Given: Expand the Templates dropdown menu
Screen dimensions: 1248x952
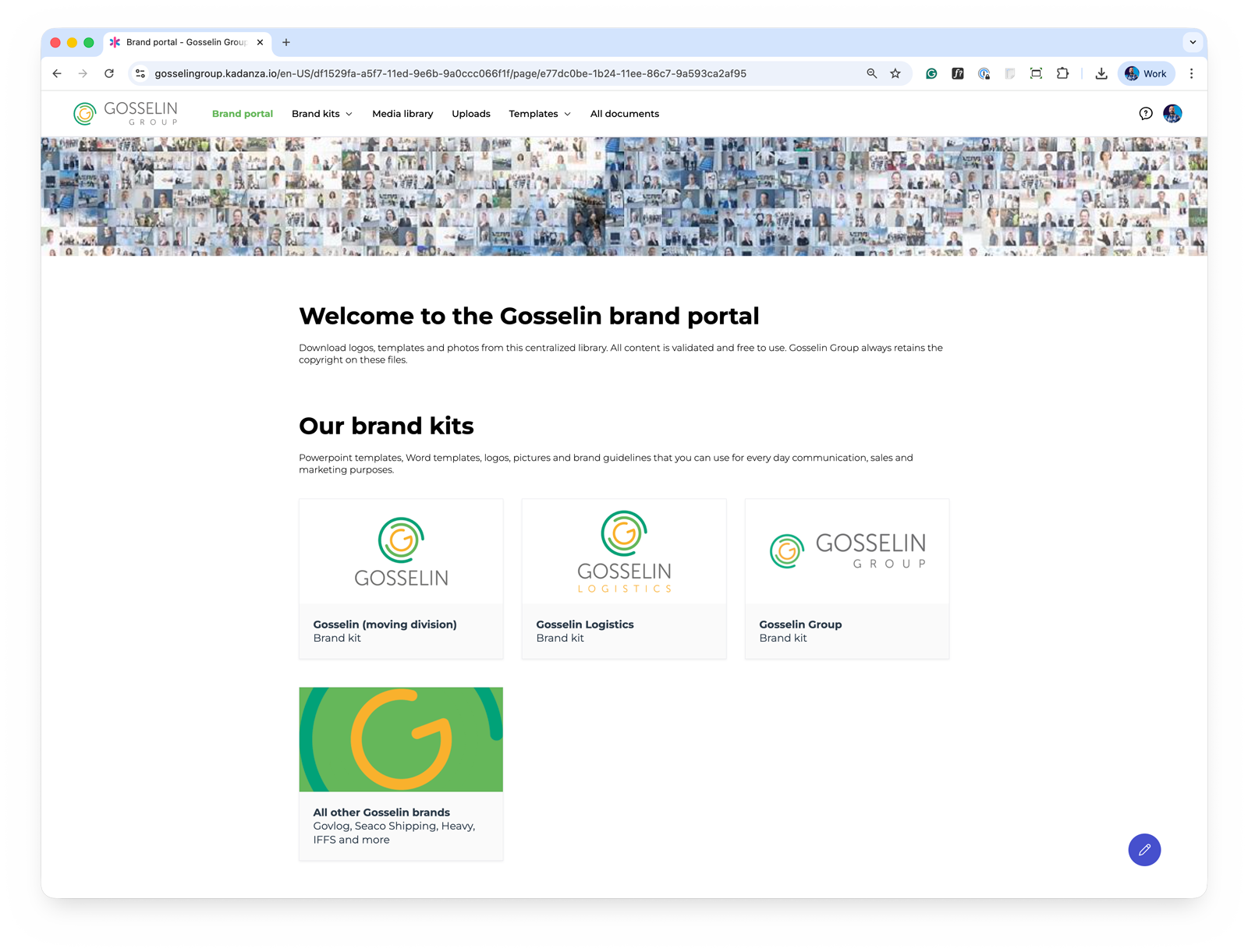Looking at the screenshot, I should [x=540, y=114].
